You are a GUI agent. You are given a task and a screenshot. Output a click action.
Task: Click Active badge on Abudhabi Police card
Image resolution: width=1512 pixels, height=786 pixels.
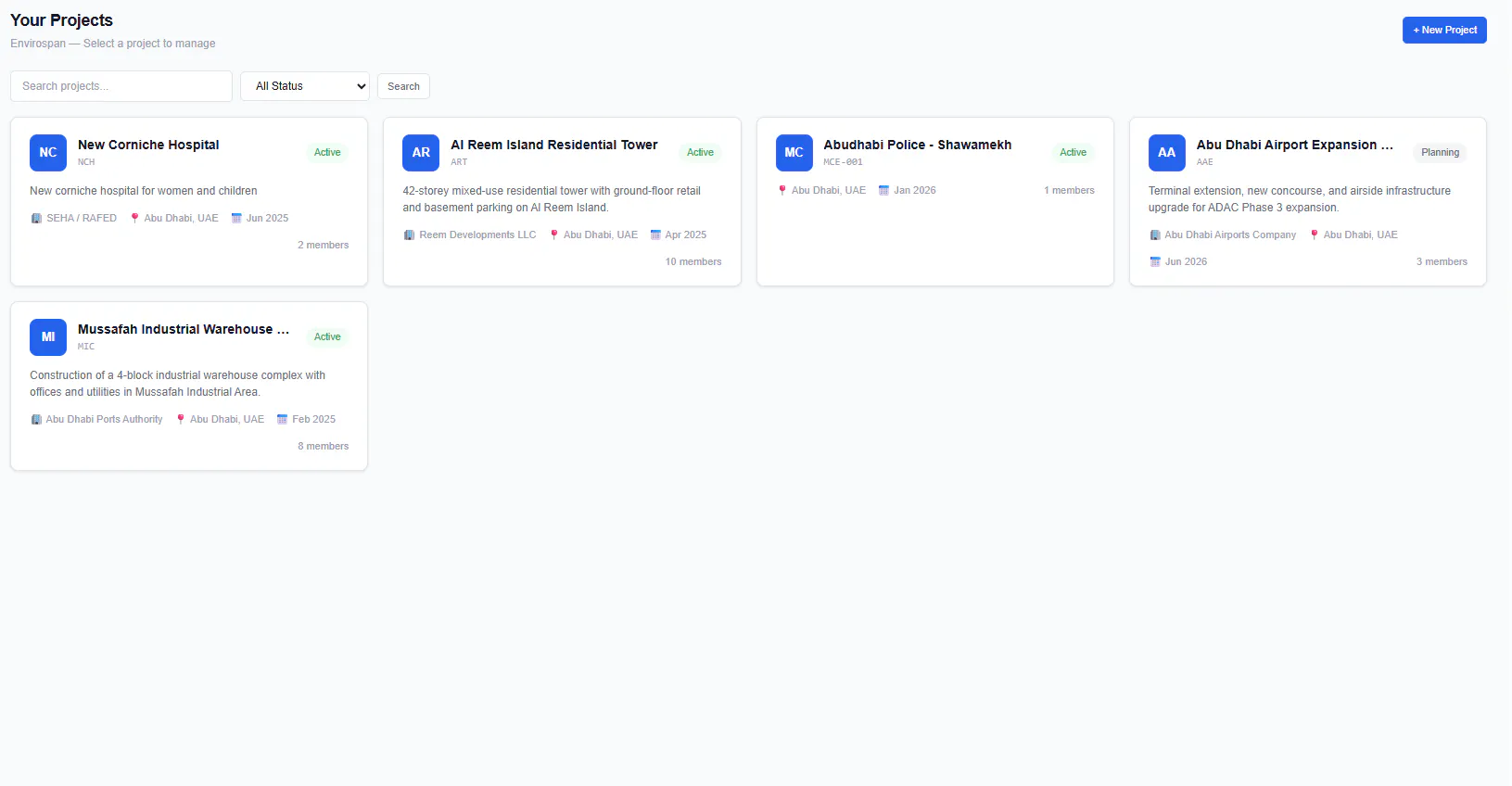click(x=1073, y=153)
